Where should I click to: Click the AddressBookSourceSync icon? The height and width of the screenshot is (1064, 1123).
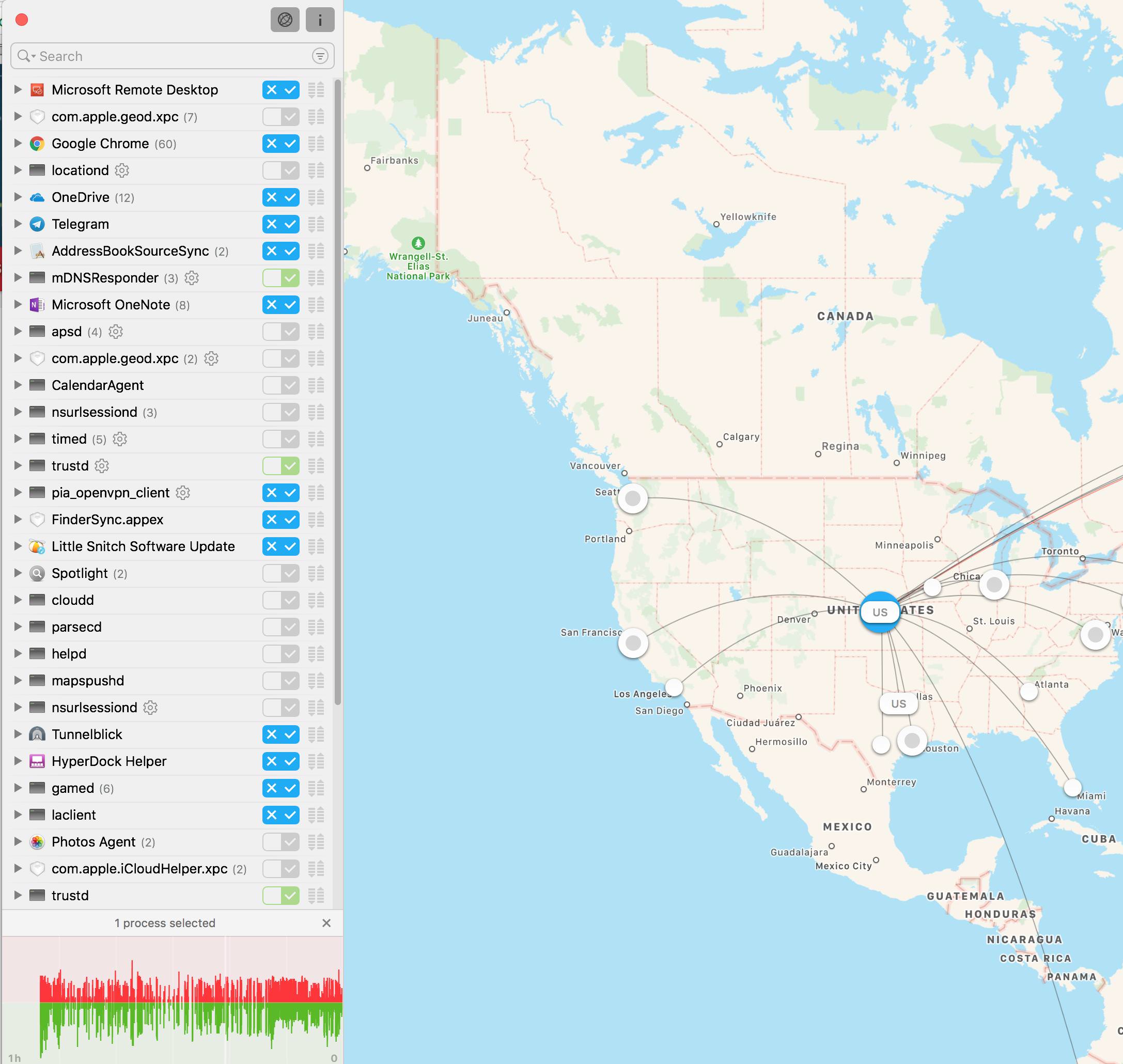click(x=37, y=251)
